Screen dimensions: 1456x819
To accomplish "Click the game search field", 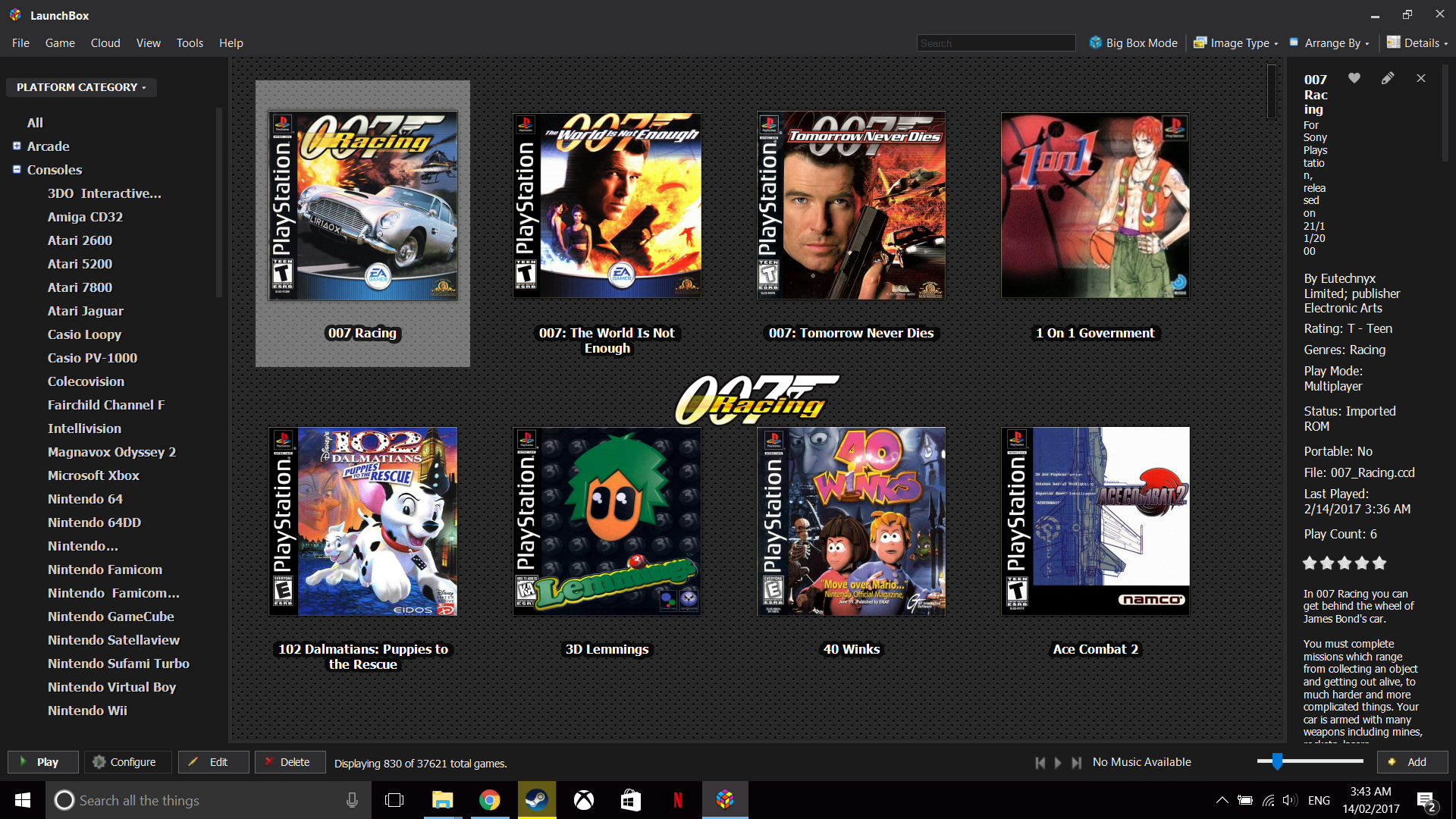I will [996, 43].
